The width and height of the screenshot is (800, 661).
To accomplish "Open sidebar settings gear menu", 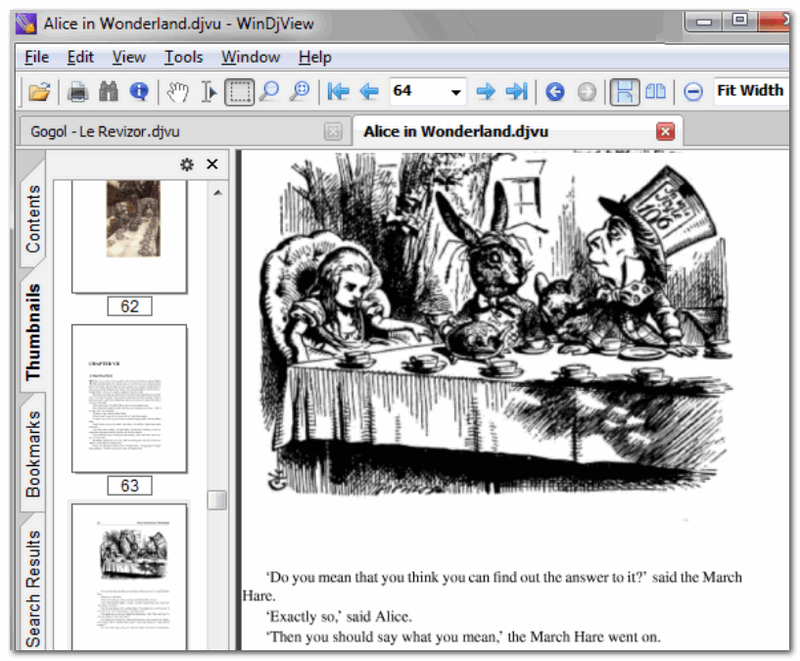I will (x=186, y=165).
